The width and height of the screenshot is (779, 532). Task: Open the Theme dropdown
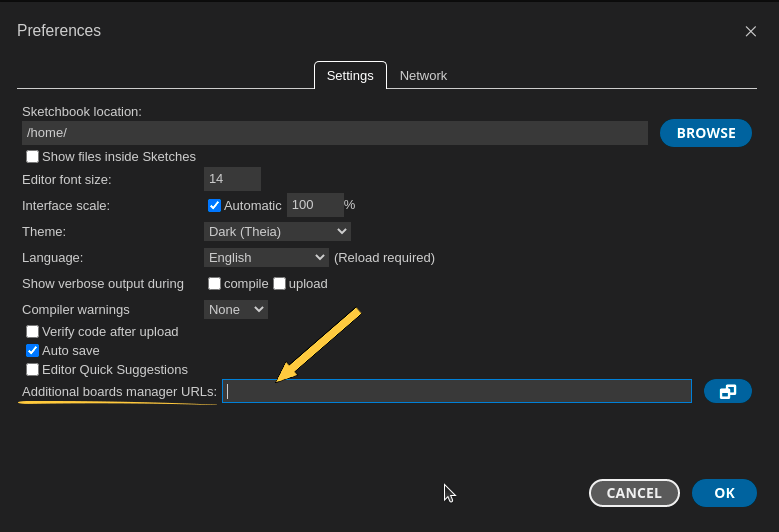[277, 232]
